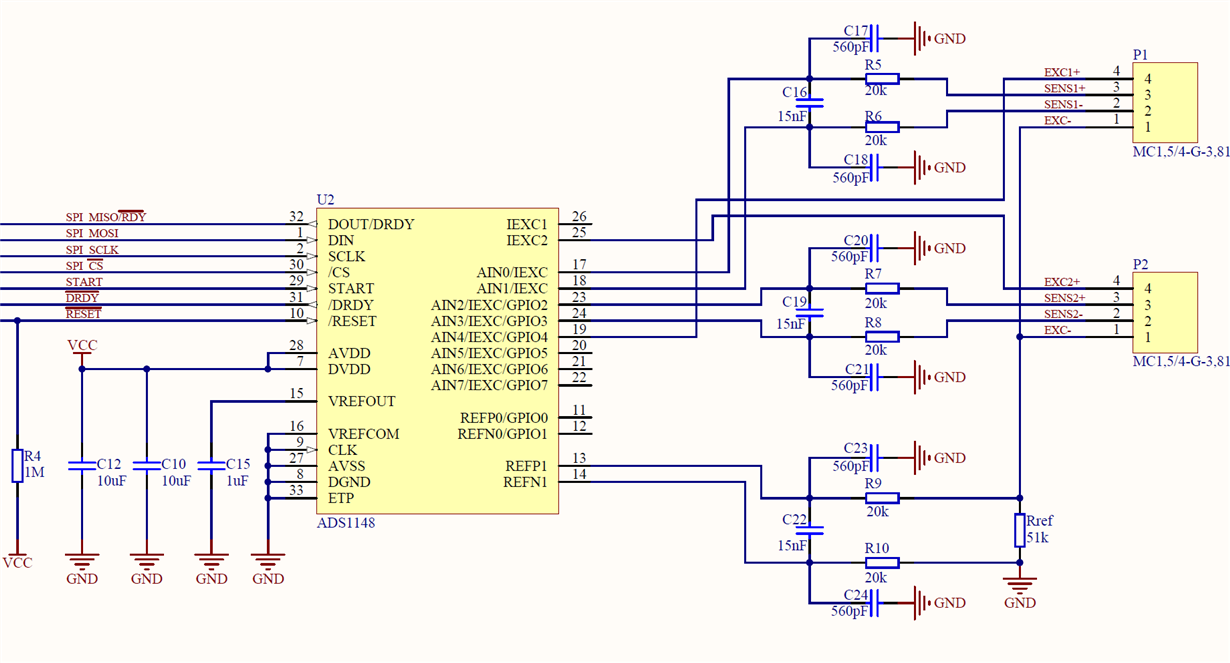Select capacitor C10 10uF symbol
The width and height of the screenshot is (1230, 663).
pos(147,466)
